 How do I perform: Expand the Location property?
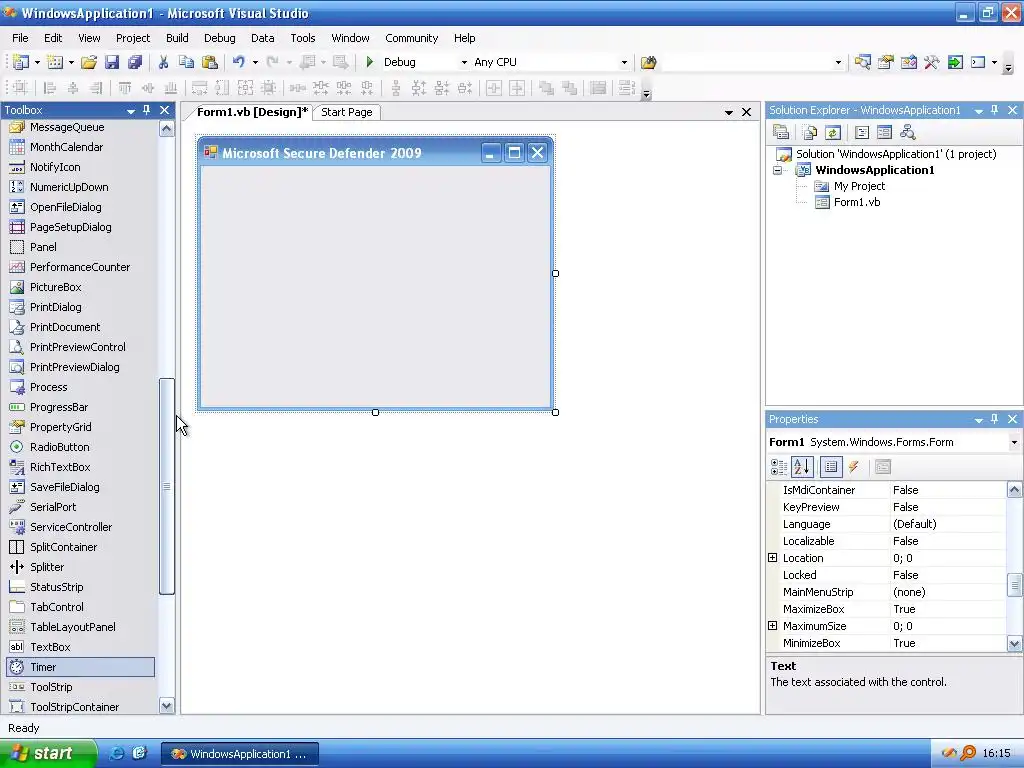click(x=773, y=558)
